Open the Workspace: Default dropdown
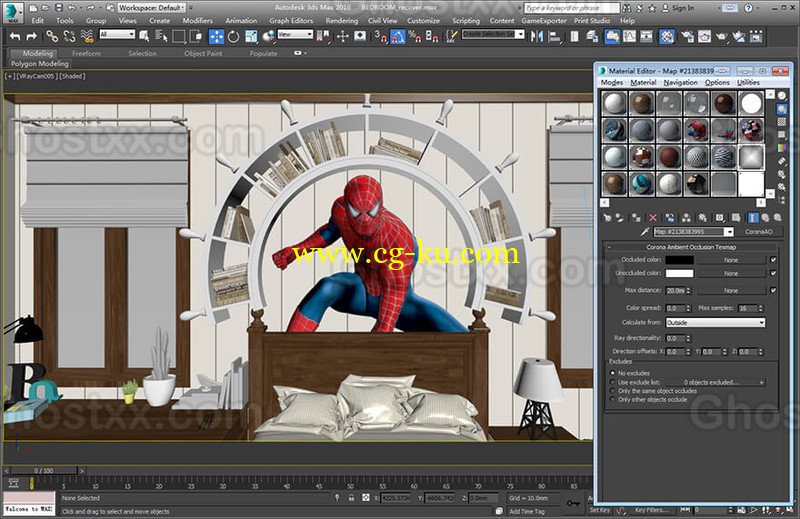Image resolution: width=800 pixels, height=519 pixels. coord(152,8)
